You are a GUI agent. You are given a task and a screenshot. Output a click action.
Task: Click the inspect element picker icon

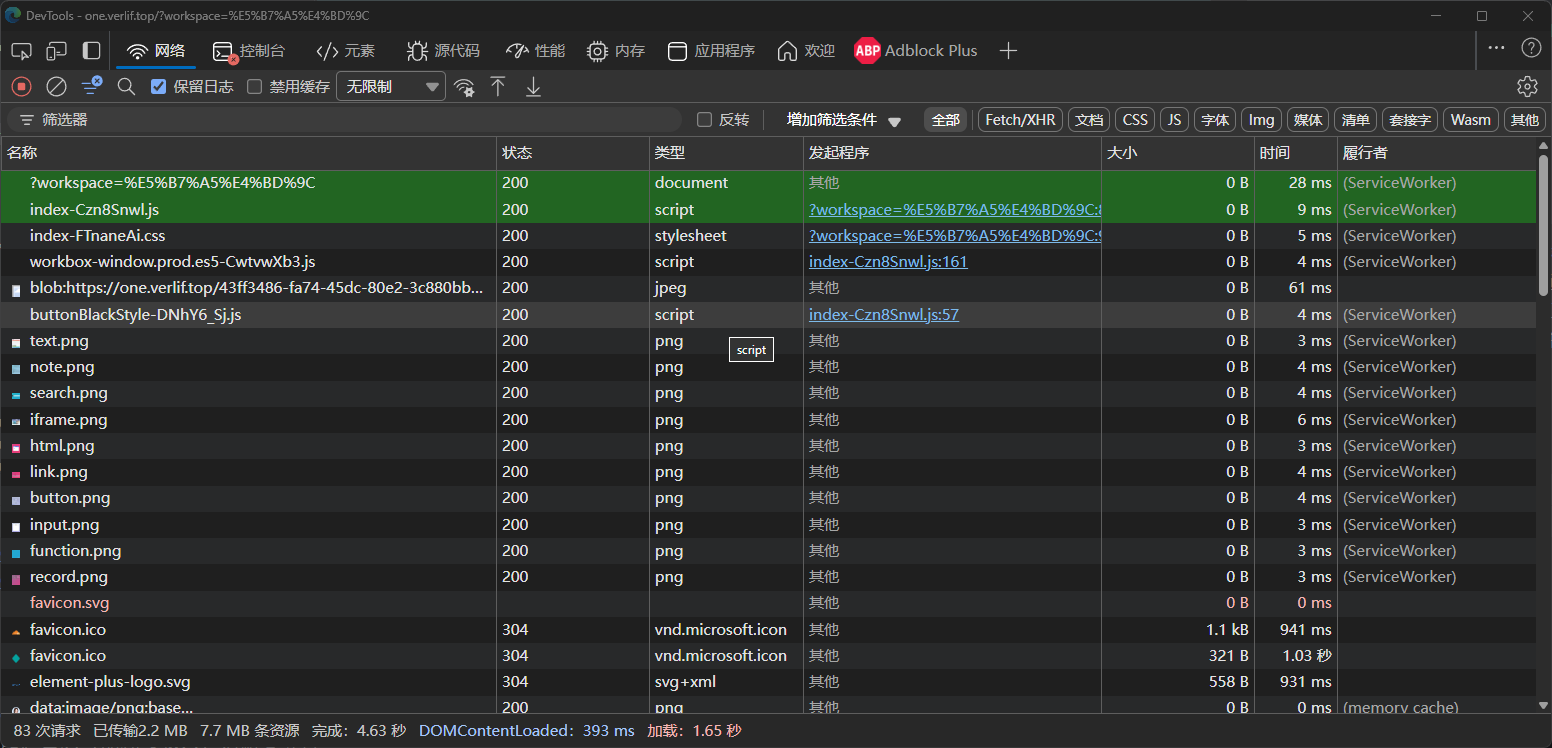[x=21, y=51]
